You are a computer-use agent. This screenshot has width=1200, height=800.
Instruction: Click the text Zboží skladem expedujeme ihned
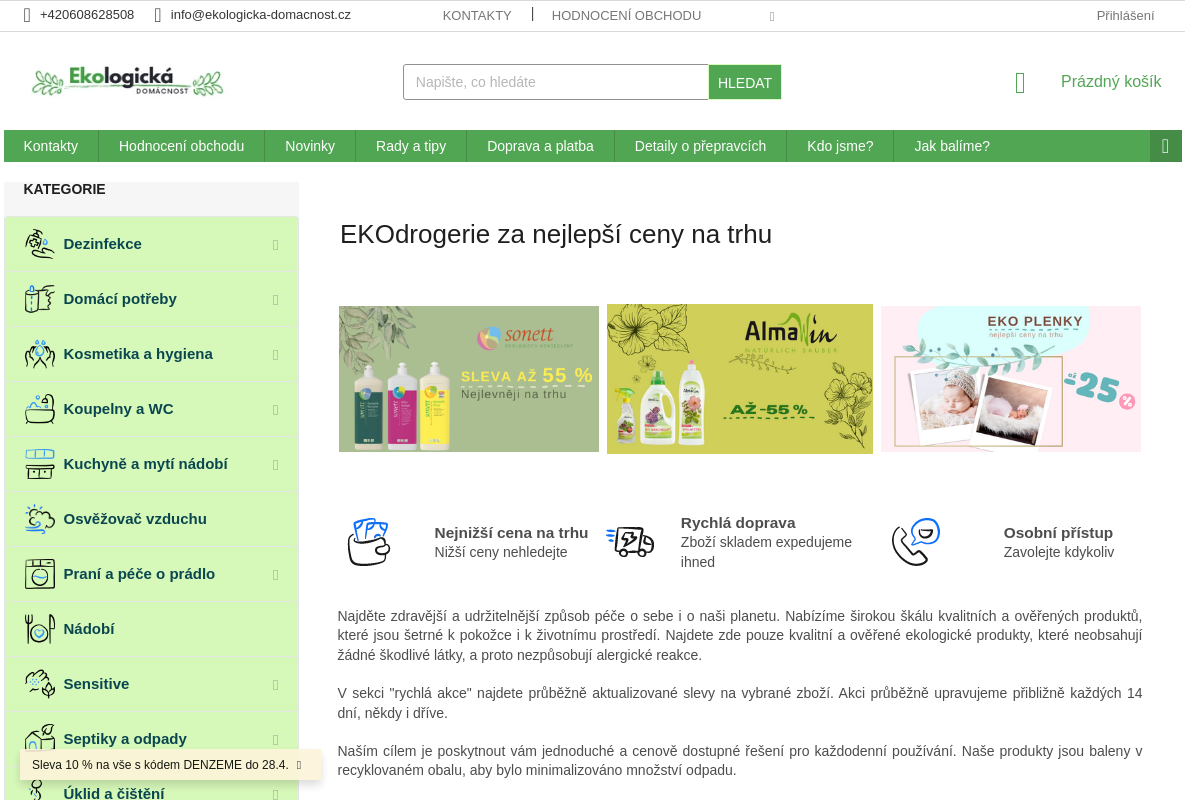766,552
